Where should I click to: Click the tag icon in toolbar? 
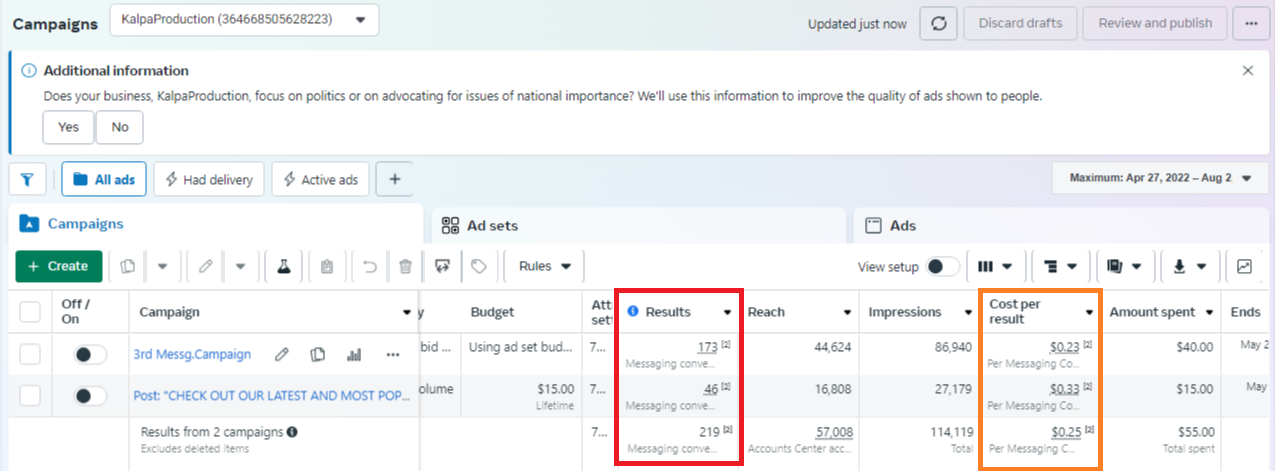click(479, 267)
